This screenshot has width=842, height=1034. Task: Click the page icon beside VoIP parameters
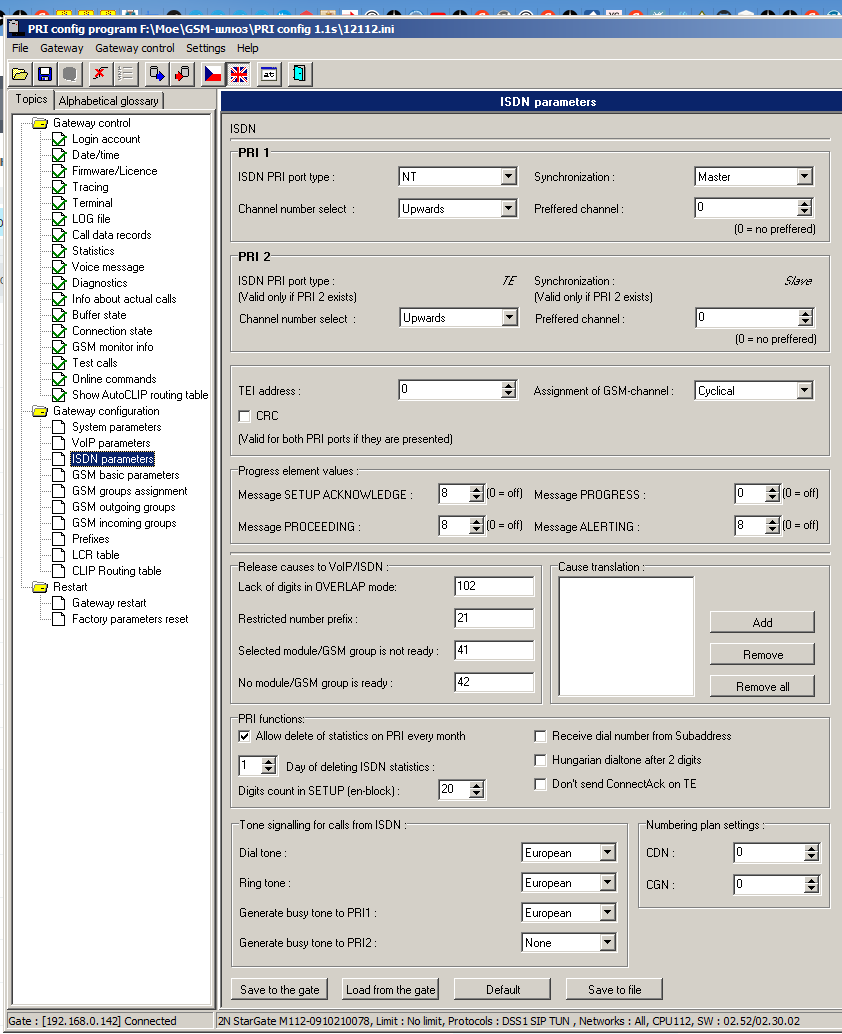pyautogui.click(x=59, y=443)
